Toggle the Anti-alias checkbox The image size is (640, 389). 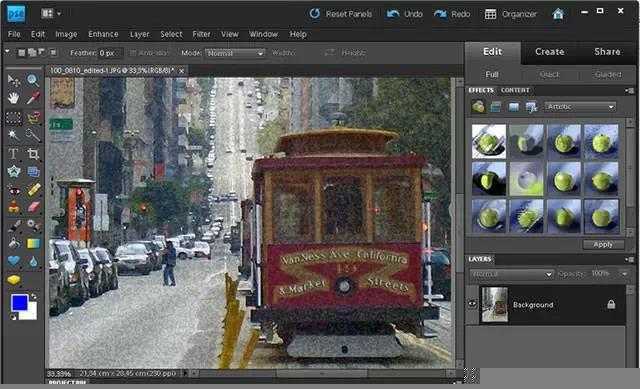133,53
